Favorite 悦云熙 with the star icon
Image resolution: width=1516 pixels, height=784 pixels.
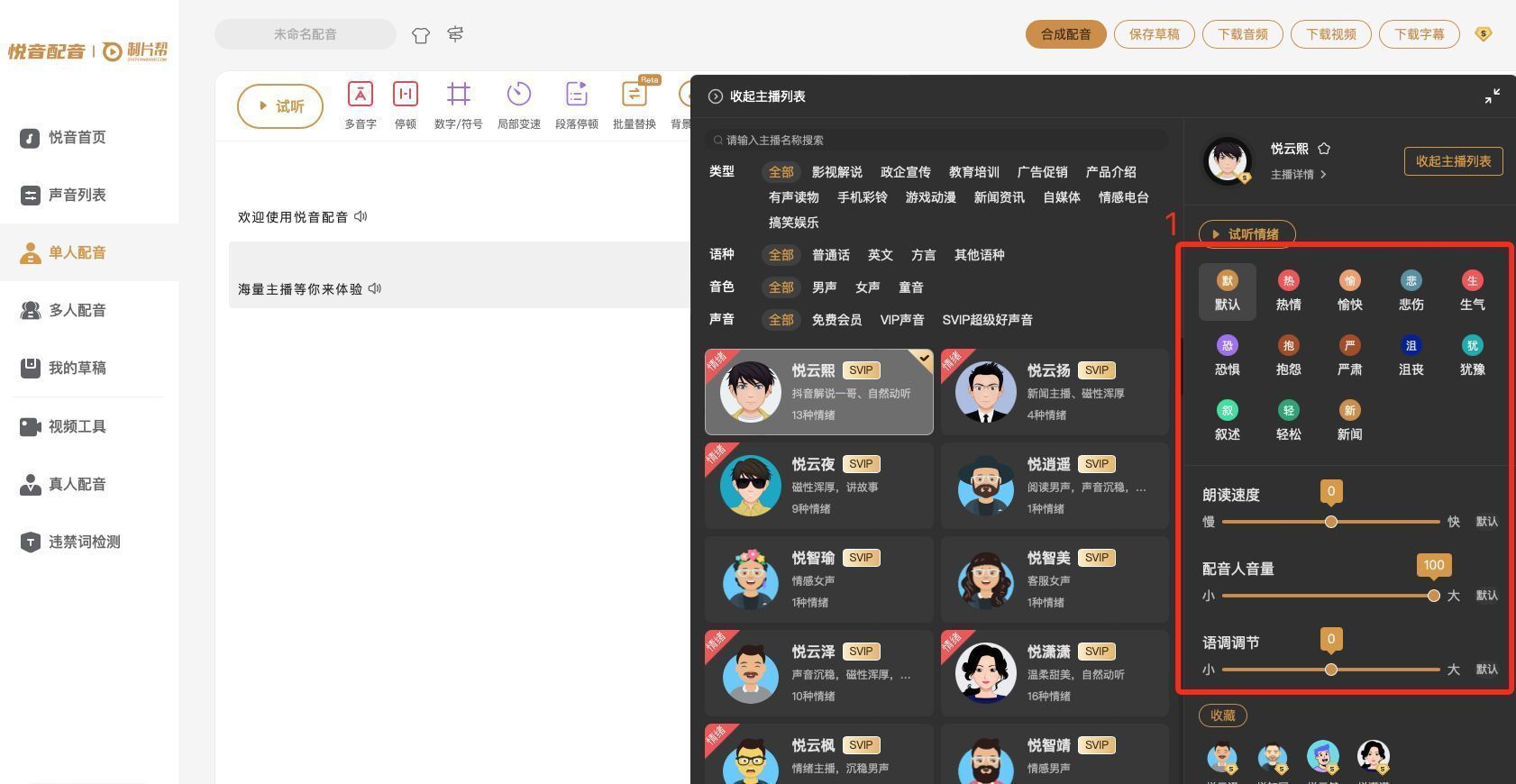(1324, 149)
